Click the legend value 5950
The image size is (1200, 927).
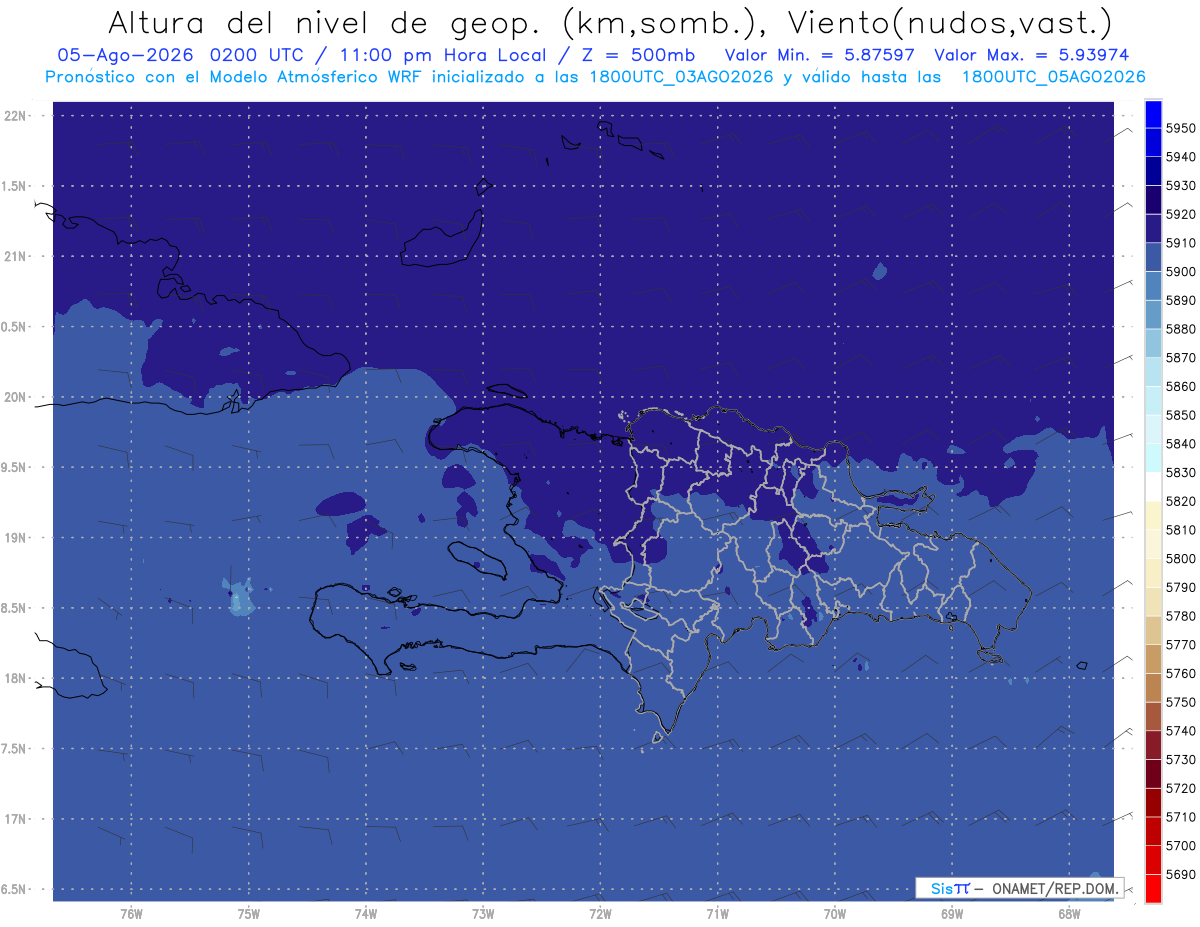point(1181,128)
